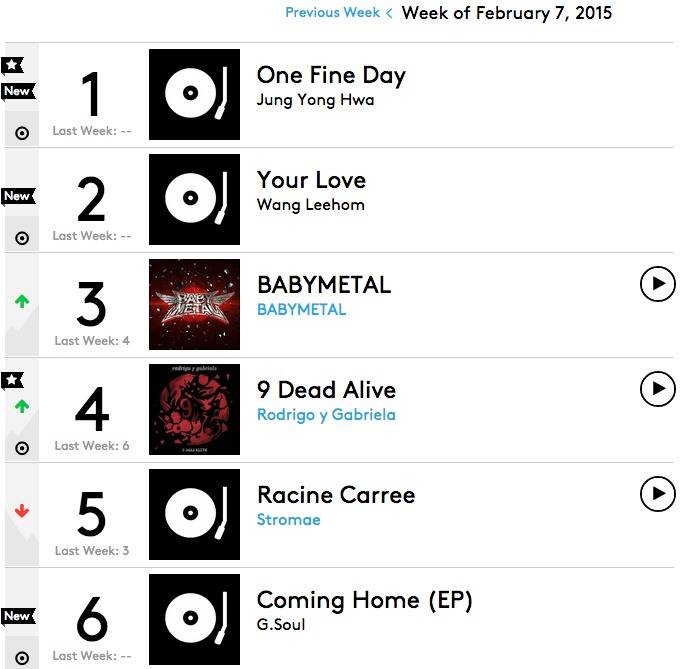The height and width of the screenshot is (669, 682).
Task: Expand details circle icon for 9 Dead Alive
Action: click(22, 448)
